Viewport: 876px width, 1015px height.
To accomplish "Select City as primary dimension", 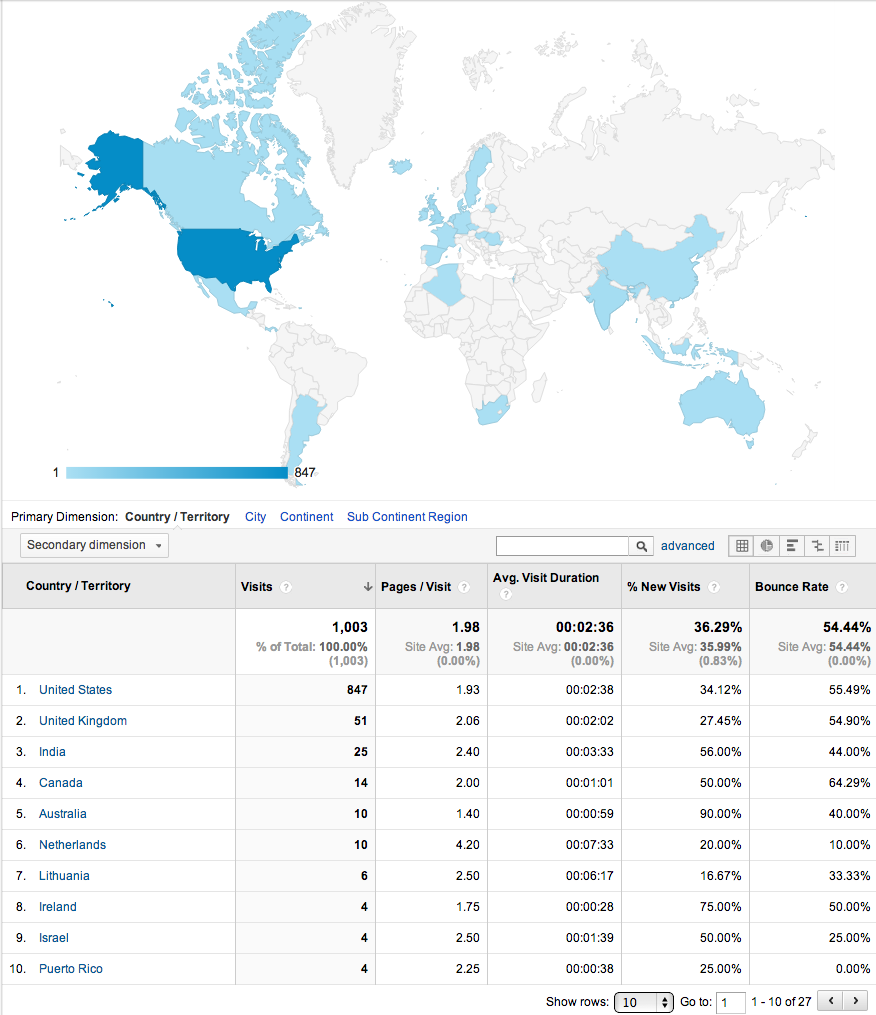I will [x=255, y=517].
